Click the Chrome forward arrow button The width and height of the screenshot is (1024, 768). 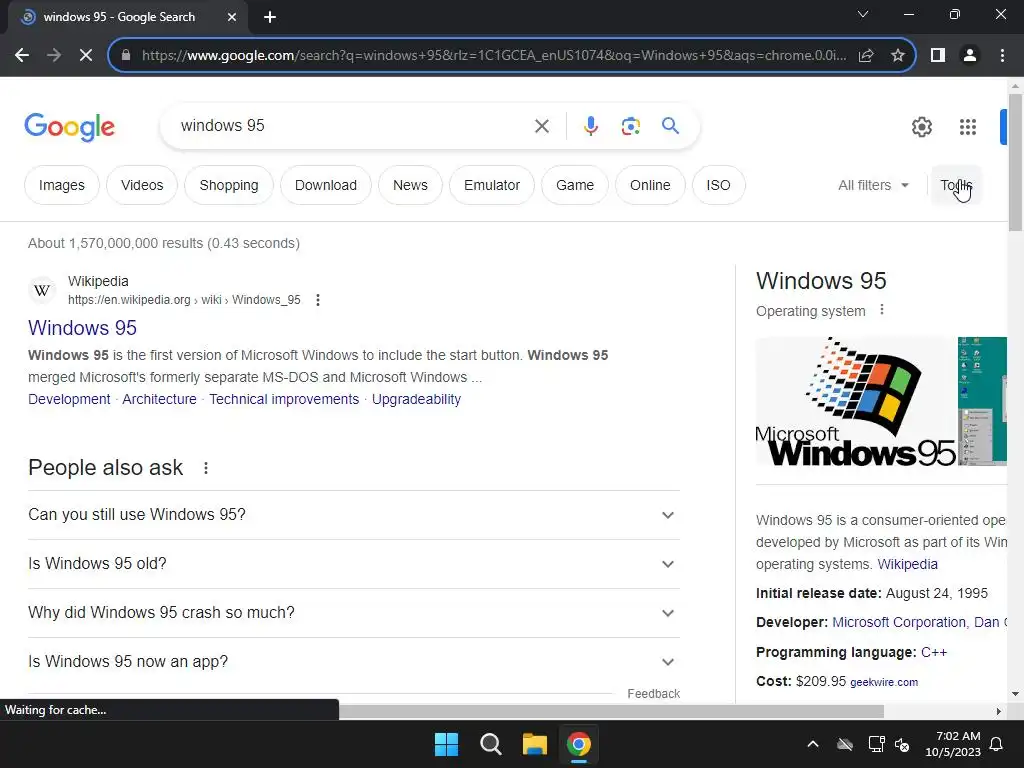coord(54,56)
